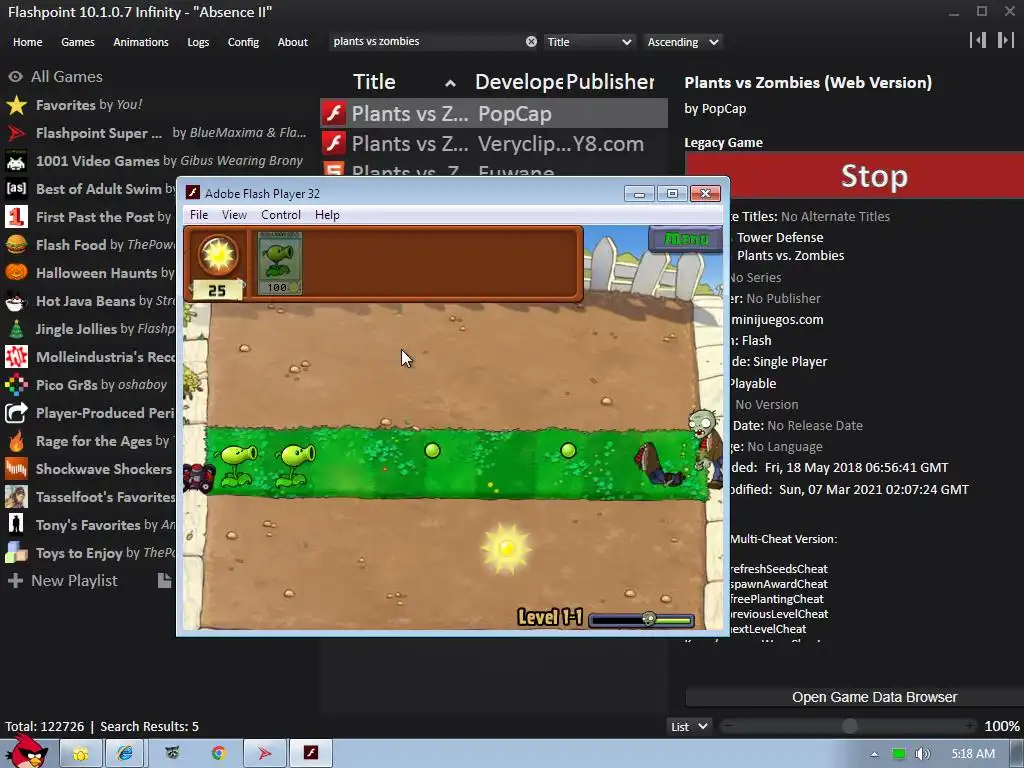
Task: Open the Favorites playlist star icon
Action: 16,105
